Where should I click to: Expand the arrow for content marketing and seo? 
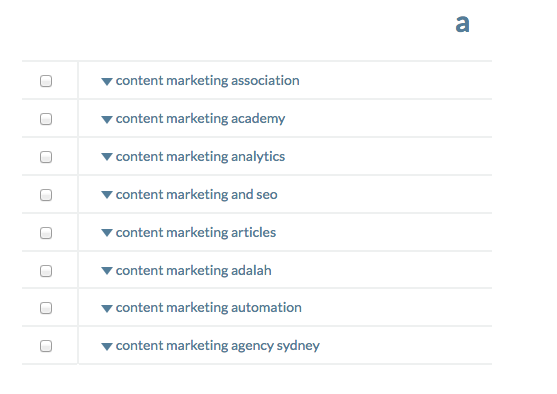(107, 195)
